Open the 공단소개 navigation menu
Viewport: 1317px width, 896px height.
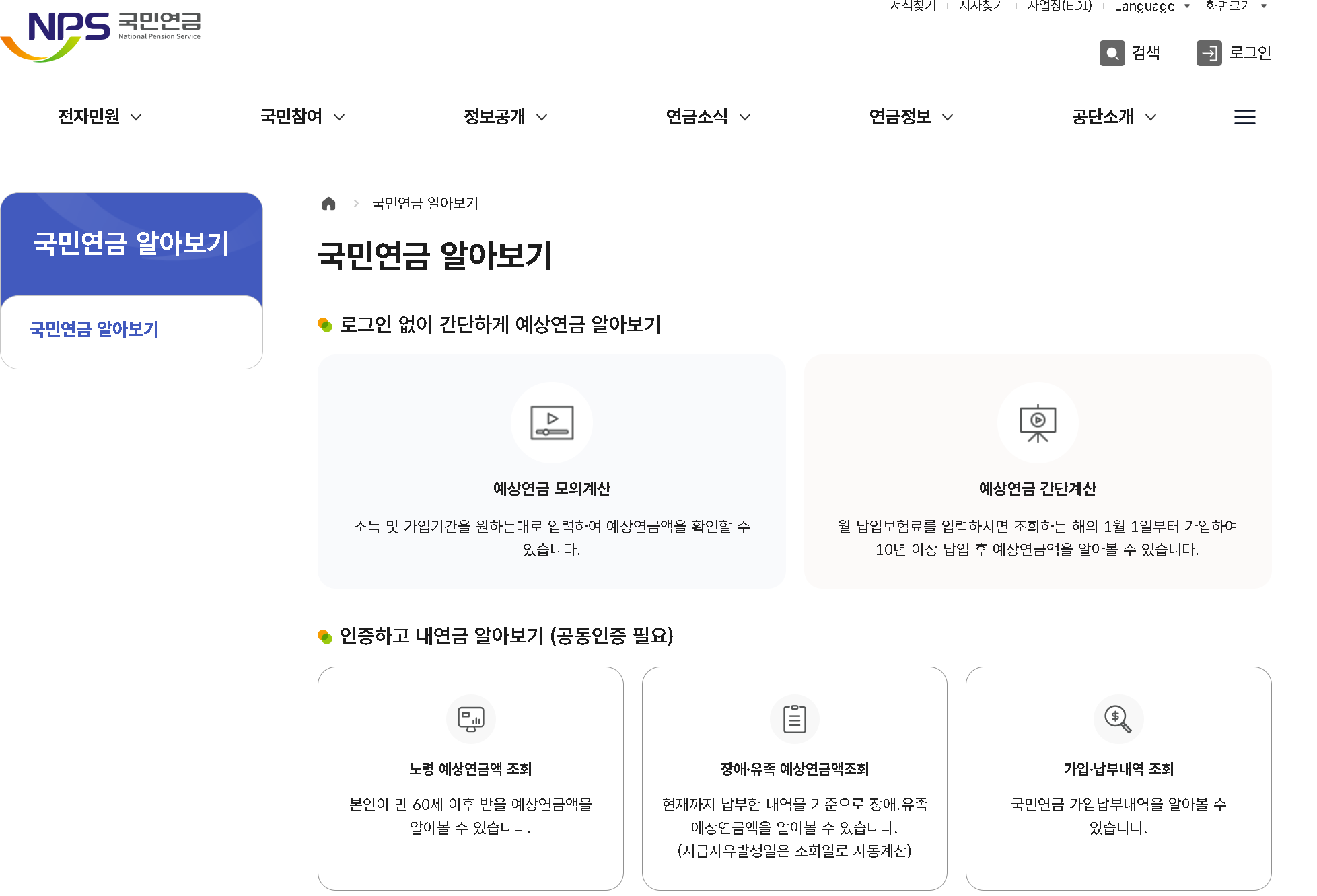1114,117
